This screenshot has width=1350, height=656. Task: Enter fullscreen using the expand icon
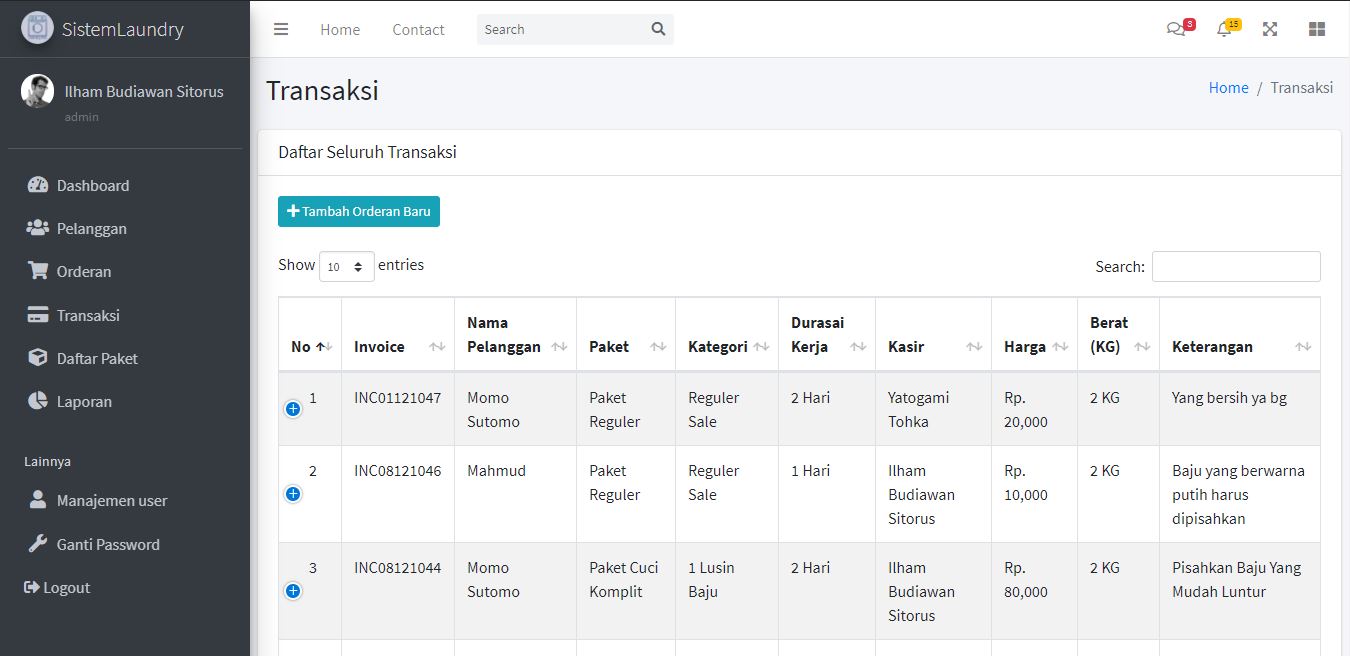pyautogui.click(x=1269, y=29)
